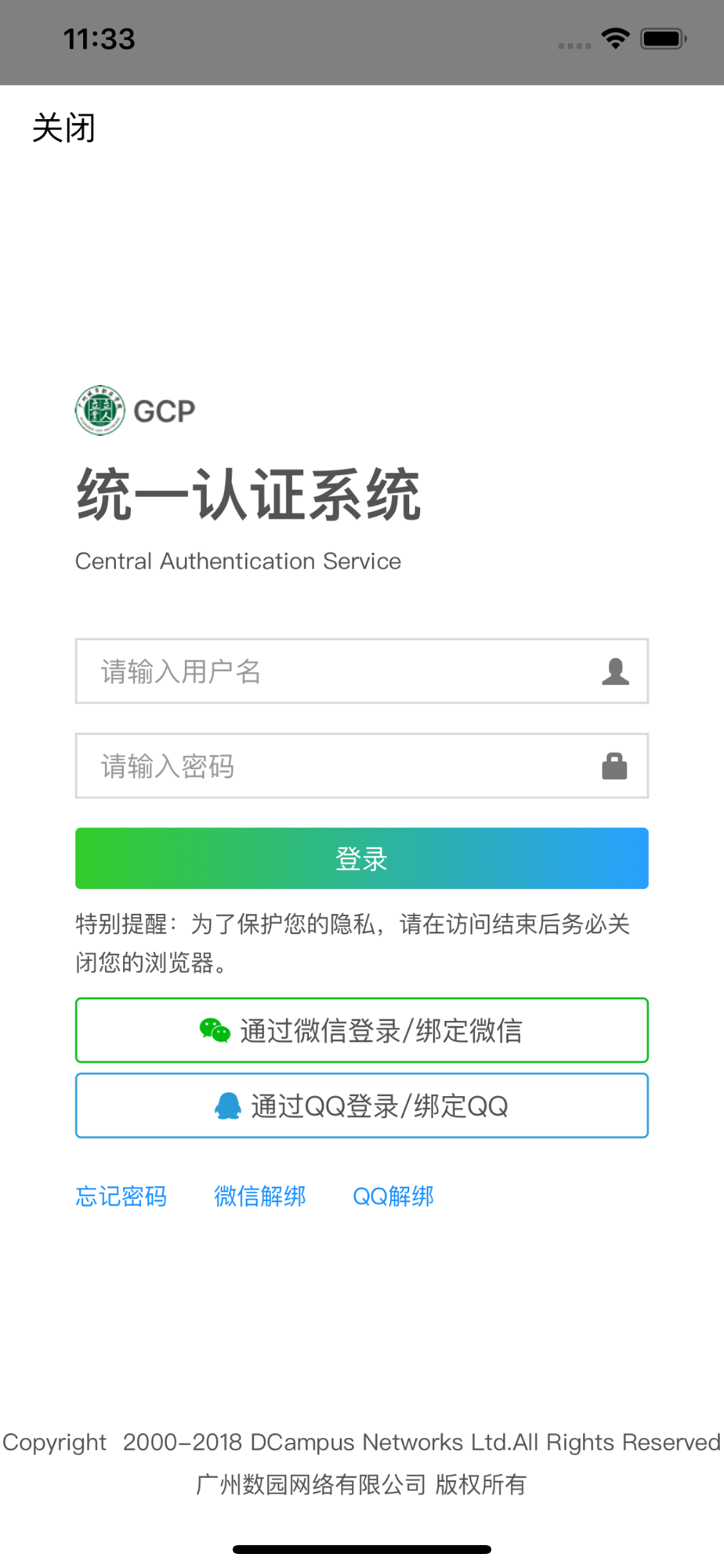Tap the padlock icon in password field
This screenshot has height=1568, width=724.
(x=614, y=766)
